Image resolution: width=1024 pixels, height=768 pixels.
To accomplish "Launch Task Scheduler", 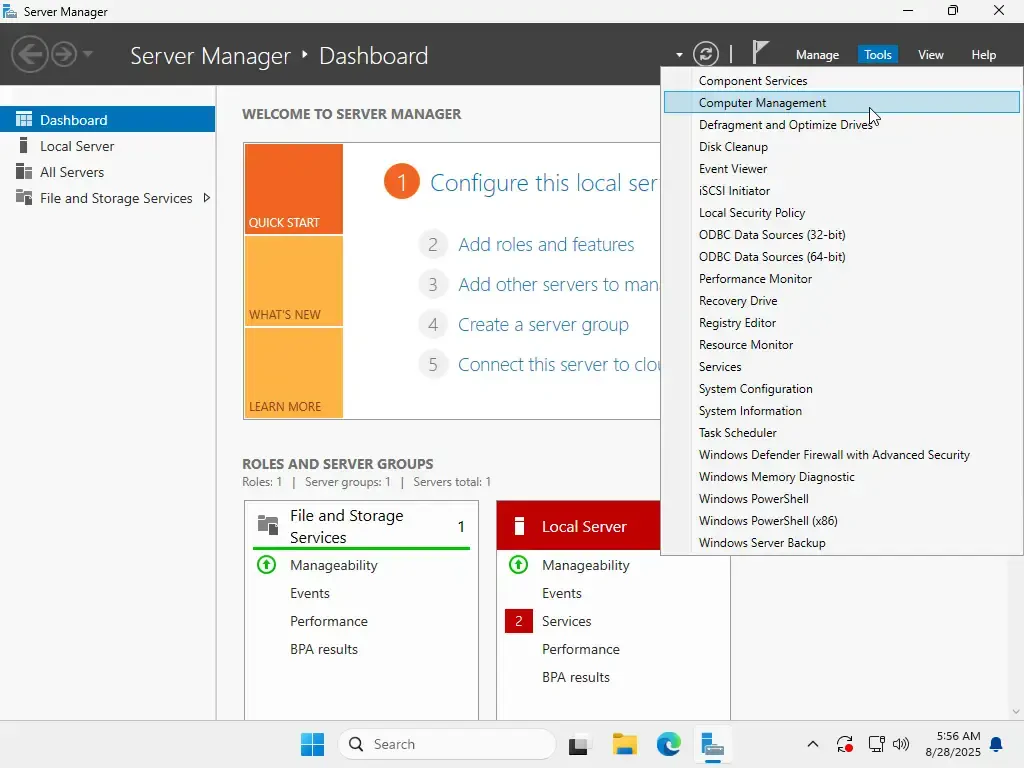I will point(841,432).
